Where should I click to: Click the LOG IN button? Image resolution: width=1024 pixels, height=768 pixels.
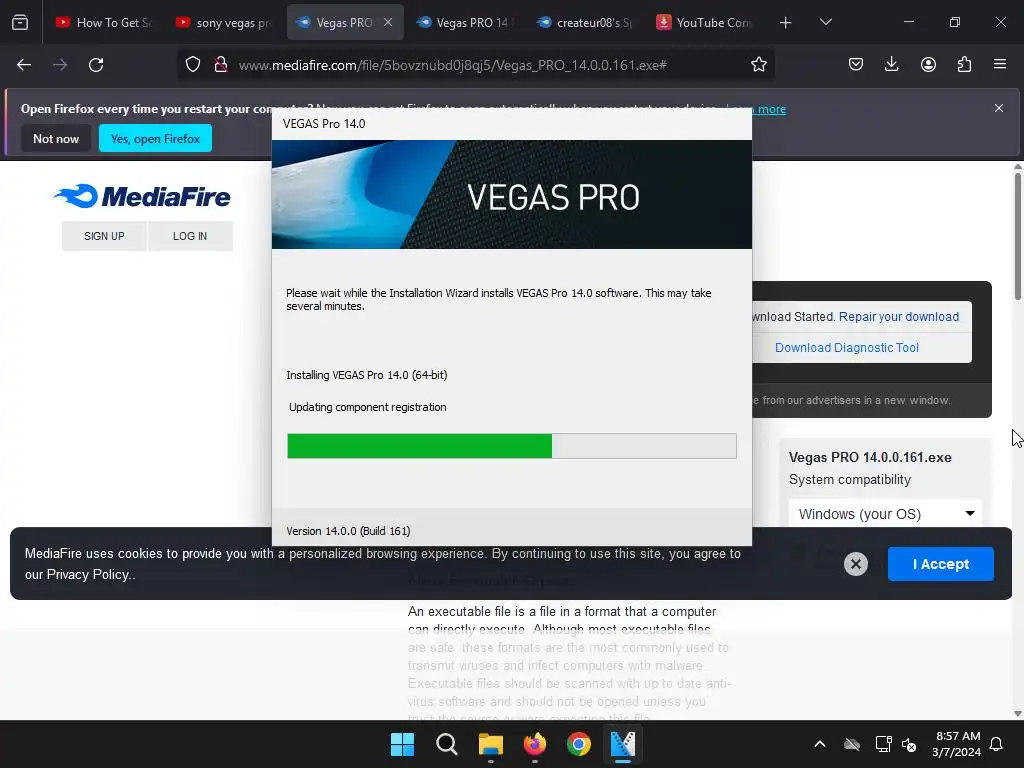(190, 236)
